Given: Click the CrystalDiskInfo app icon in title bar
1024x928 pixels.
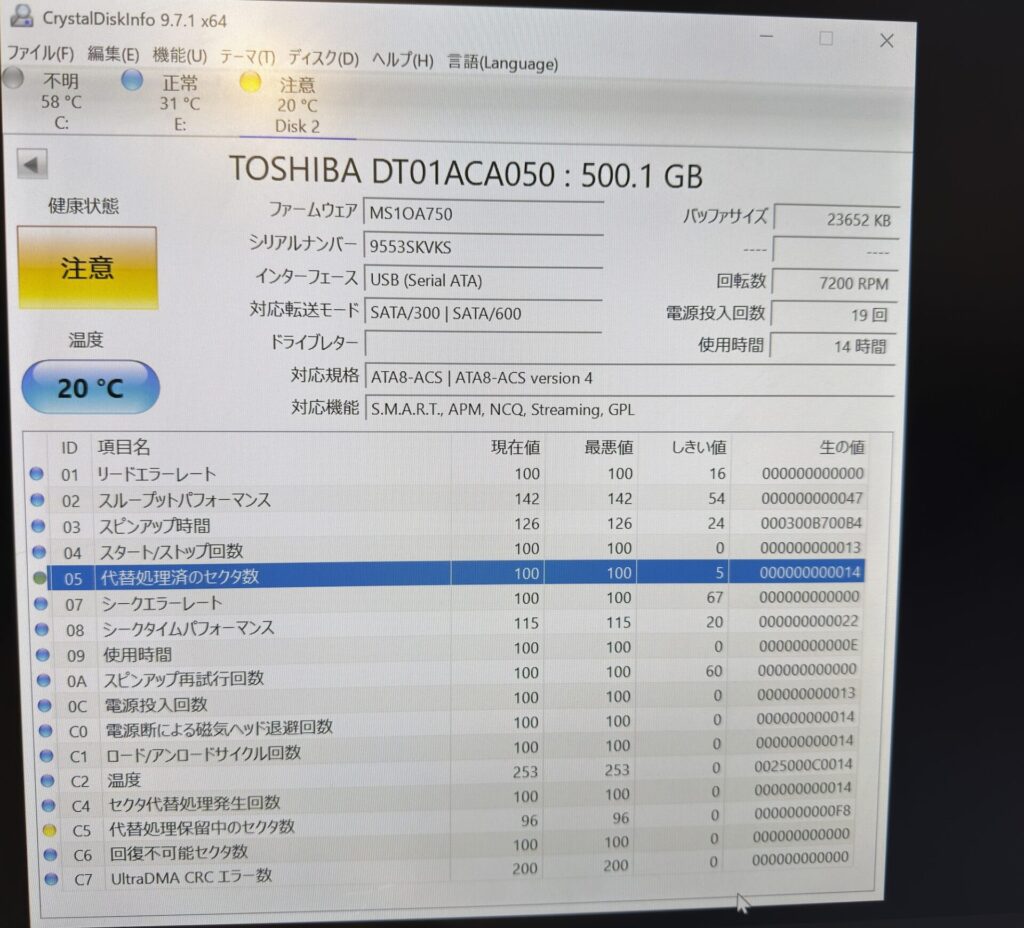Looking at the screenshot, I should [x=22, y=16].
